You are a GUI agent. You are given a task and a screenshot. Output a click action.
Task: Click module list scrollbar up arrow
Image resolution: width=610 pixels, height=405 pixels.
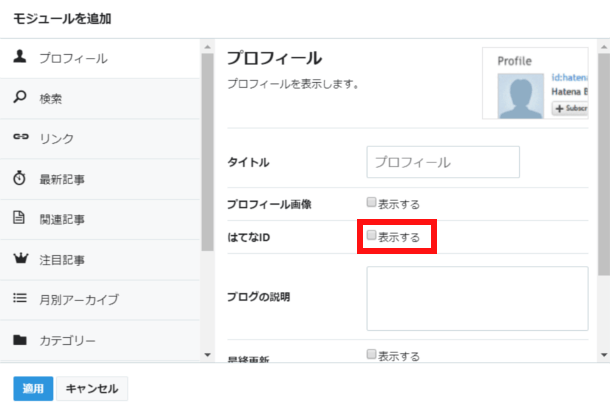[x=207, y=47]
